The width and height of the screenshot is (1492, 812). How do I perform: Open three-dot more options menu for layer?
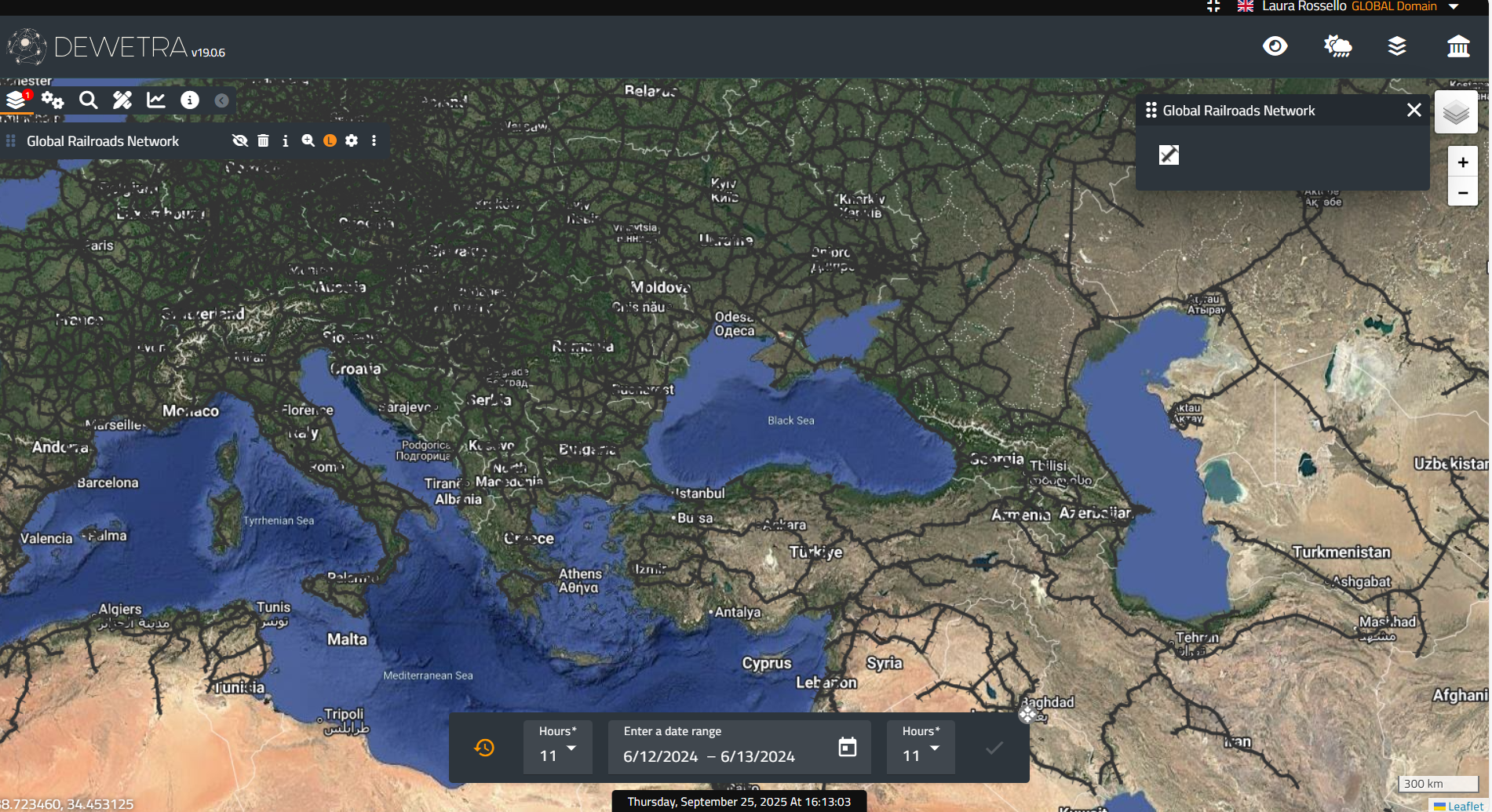(374, 141)
